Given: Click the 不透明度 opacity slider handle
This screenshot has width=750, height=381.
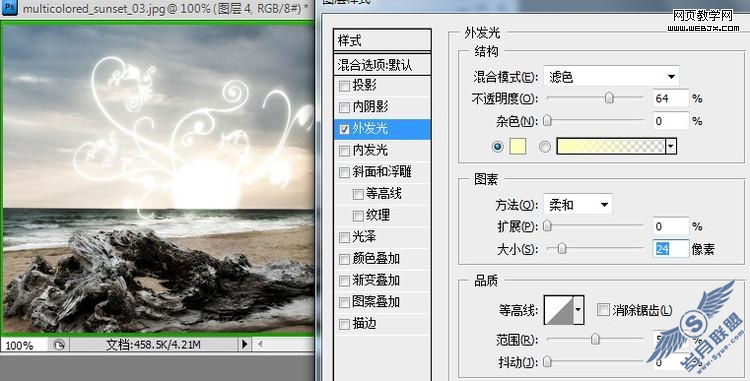Looking at the screenshot, I should pos(609,98).
